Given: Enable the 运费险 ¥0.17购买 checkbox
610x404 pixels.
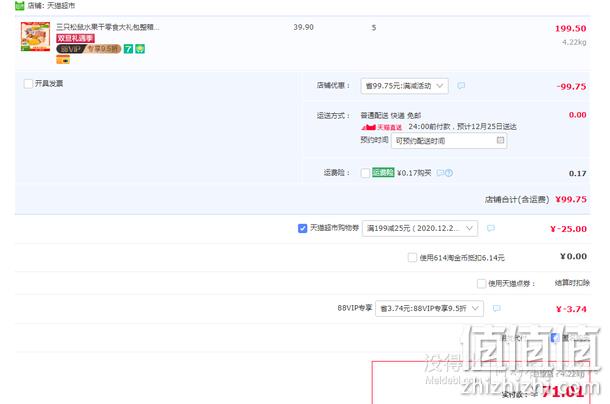Looking at the screenshot, I should 365,173.
